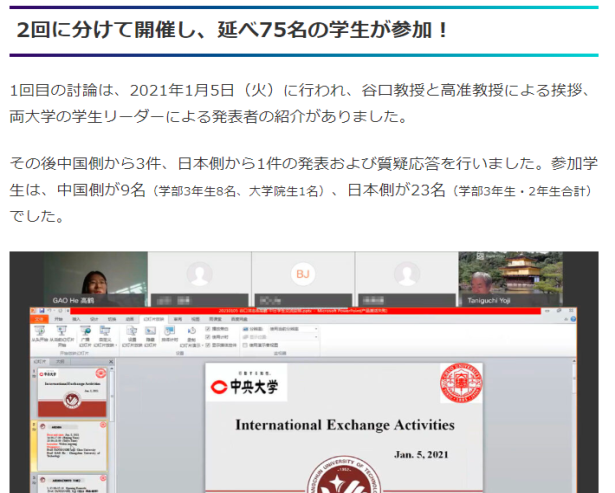Toggle the Play Narrations checkbox
The height and width of the screenshot is (493, 615).
(207, 328)
